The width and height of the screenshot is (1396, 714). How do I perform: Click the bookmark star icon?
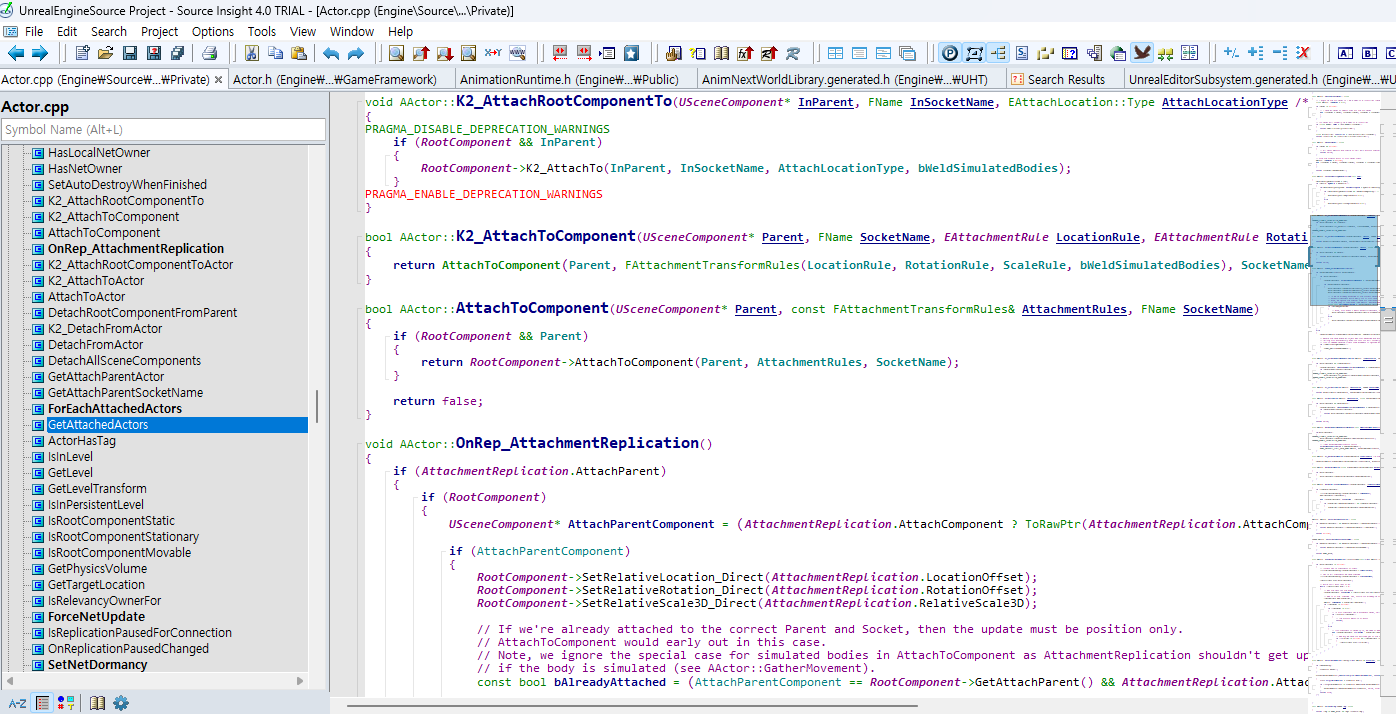pyautogui.click(x=631, y=53)
